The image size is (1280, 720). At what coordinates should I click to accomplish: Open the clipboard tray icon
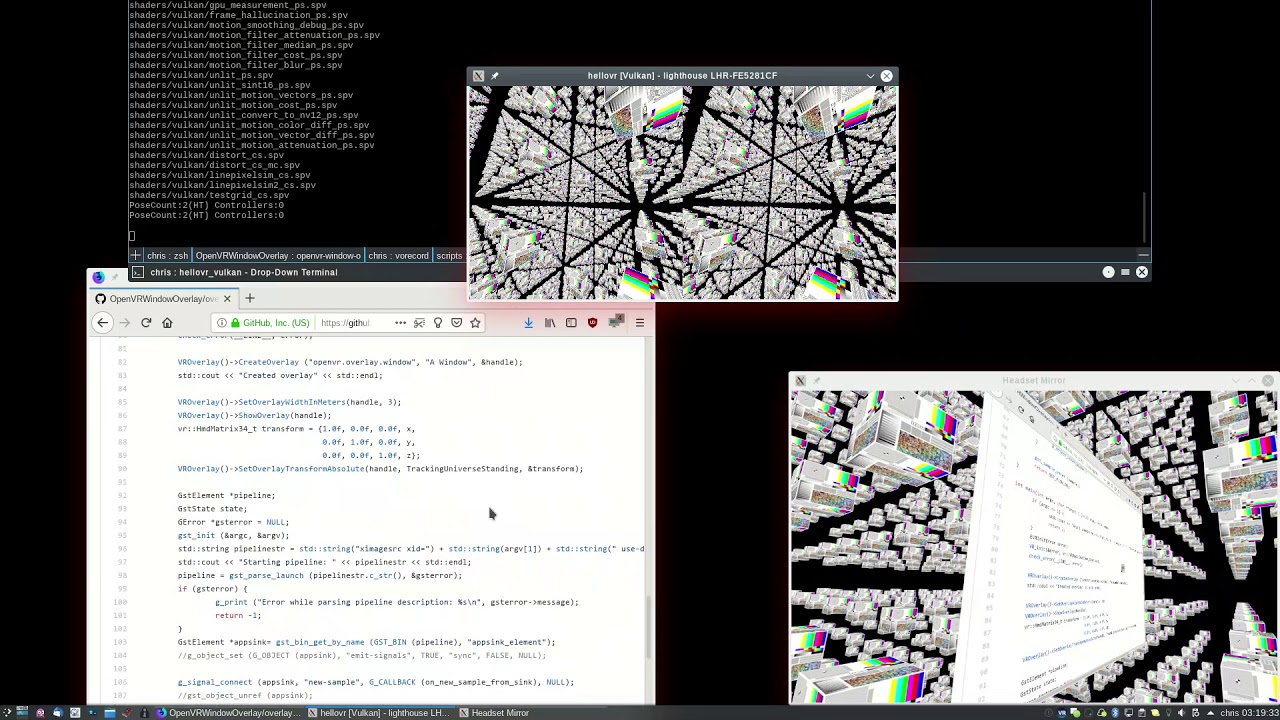pyautogui.click(x=1142, y=712)
